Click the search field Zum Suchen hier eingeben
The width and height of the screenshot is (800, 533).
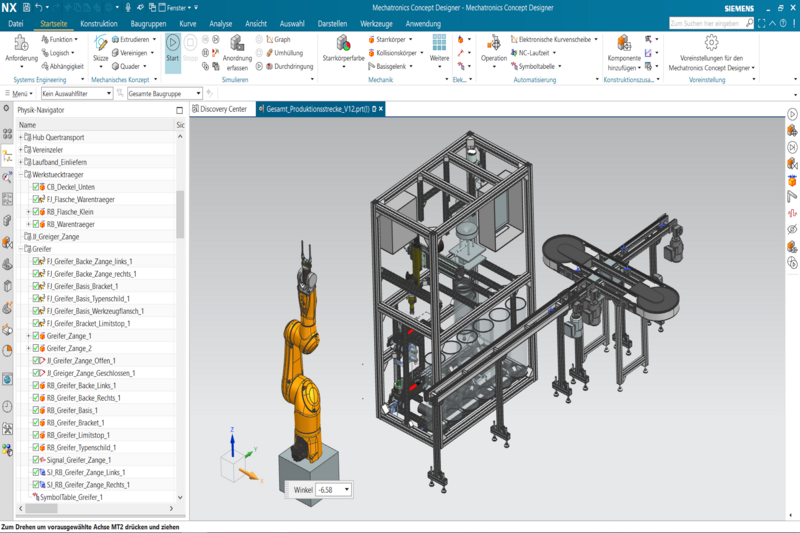706,23
